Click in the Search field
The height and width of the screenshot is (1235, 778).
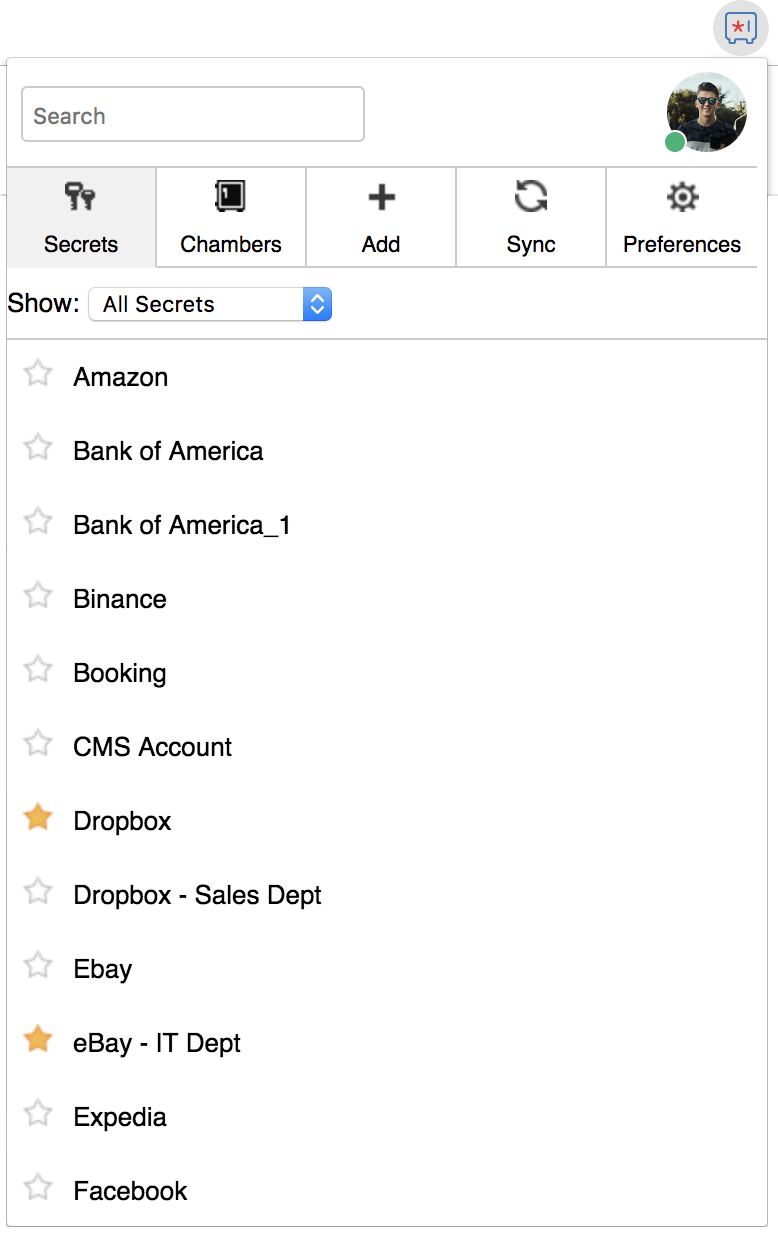point(193,115)
